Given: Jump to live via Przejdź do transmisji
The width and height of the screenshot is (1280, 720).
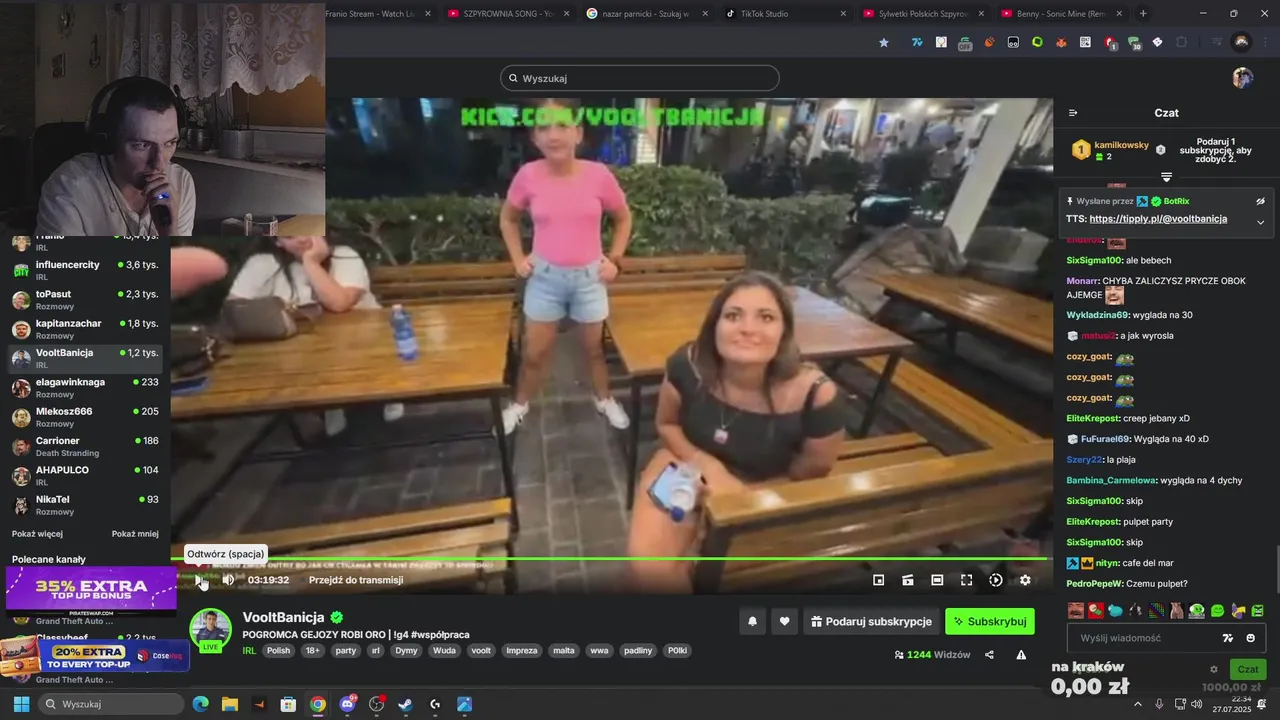Looking at the screenshot, I should point(356,580).
